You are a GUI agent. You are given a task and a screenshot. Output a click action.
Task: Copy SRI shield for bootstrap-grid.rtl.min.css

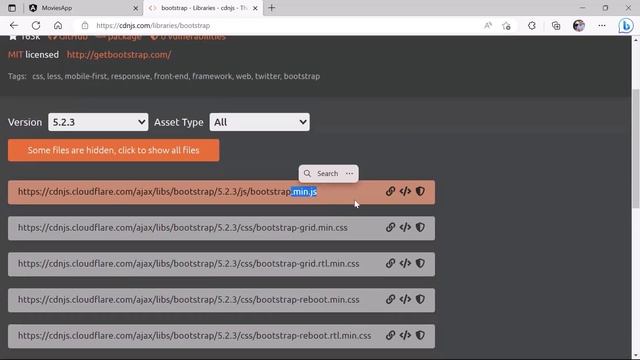click(420, 263)
